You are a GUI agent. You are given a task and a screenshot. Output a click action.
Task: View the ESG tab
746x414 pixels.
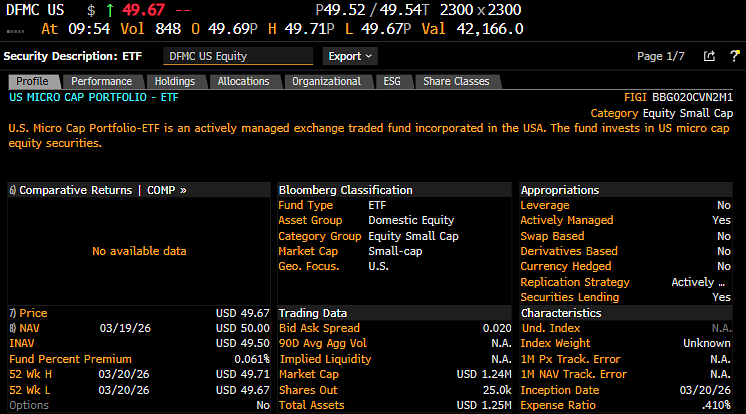(x=394, y=81)
